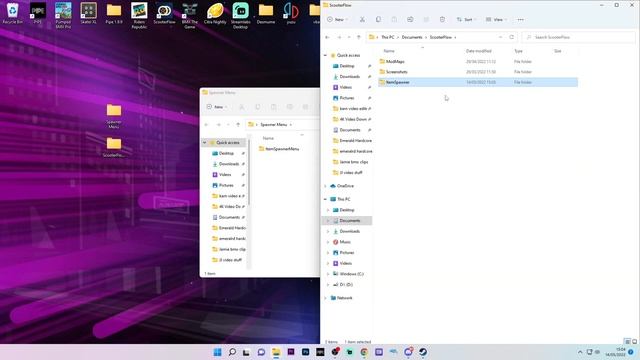This screenshot has height=360, width=640.
Task: Go back using the ScooterFlow window back arrow
Action: click(x=327, y=37)
